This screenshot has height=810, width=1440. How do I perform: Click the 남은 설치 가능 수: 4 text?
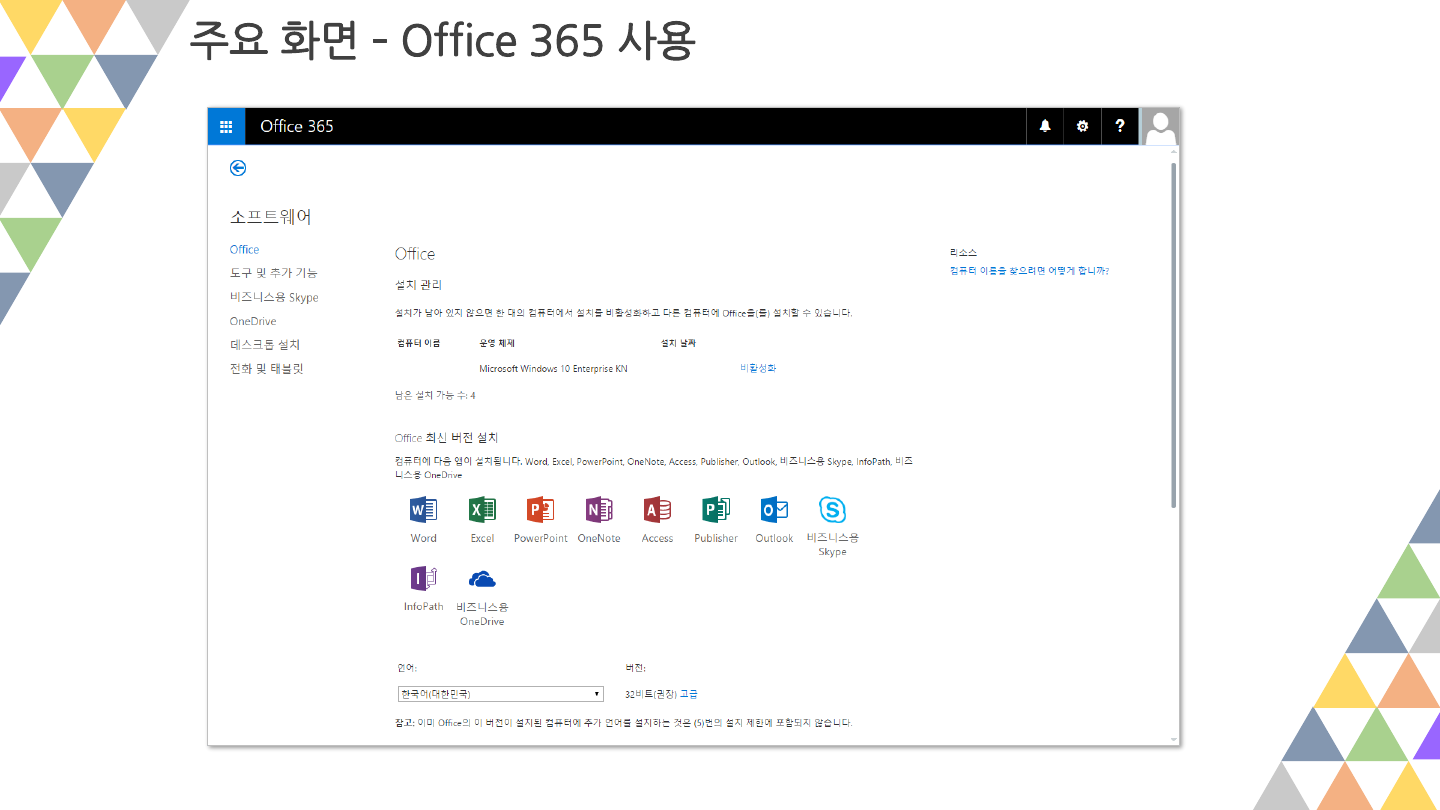(x=435, y=396)
